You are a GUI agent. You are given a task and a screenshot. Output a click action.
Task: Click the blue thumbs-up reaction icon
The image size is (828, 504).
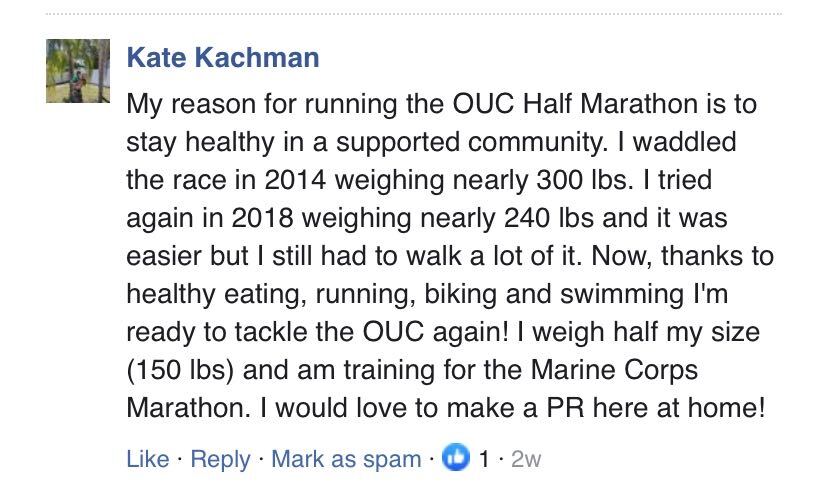pos(455,458)
